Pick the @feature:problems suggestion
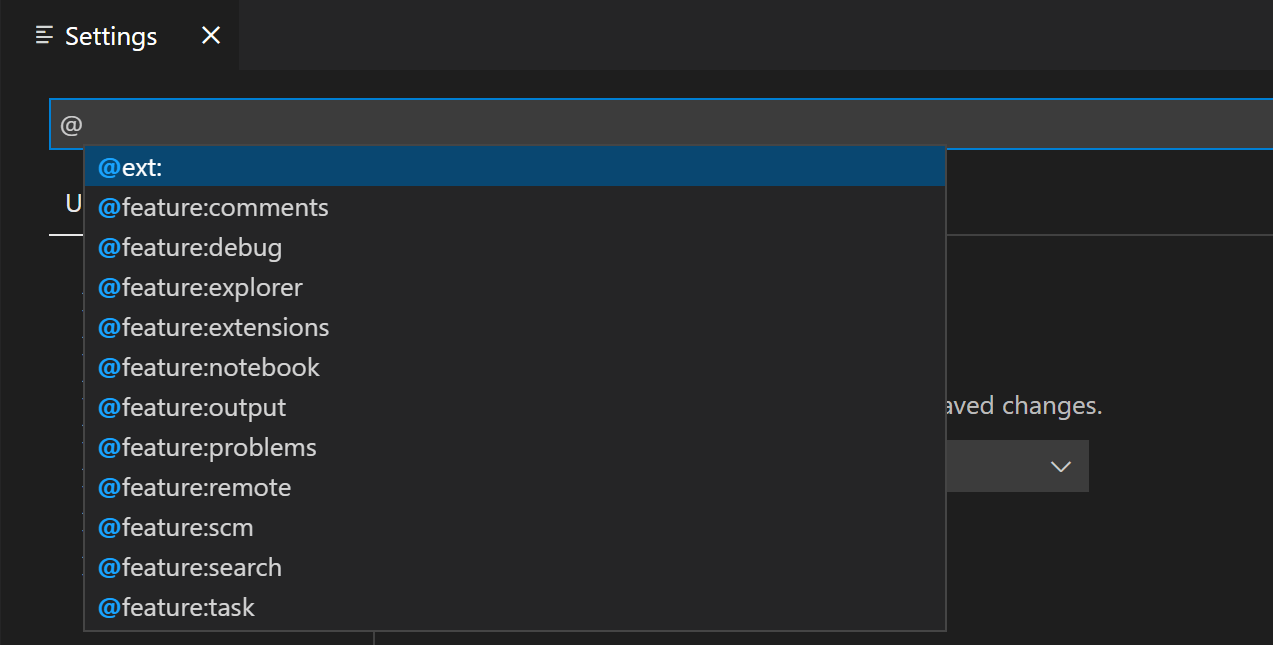This screenshot has height=645, width=1273. pyautogui.click(x=206, y=447)
